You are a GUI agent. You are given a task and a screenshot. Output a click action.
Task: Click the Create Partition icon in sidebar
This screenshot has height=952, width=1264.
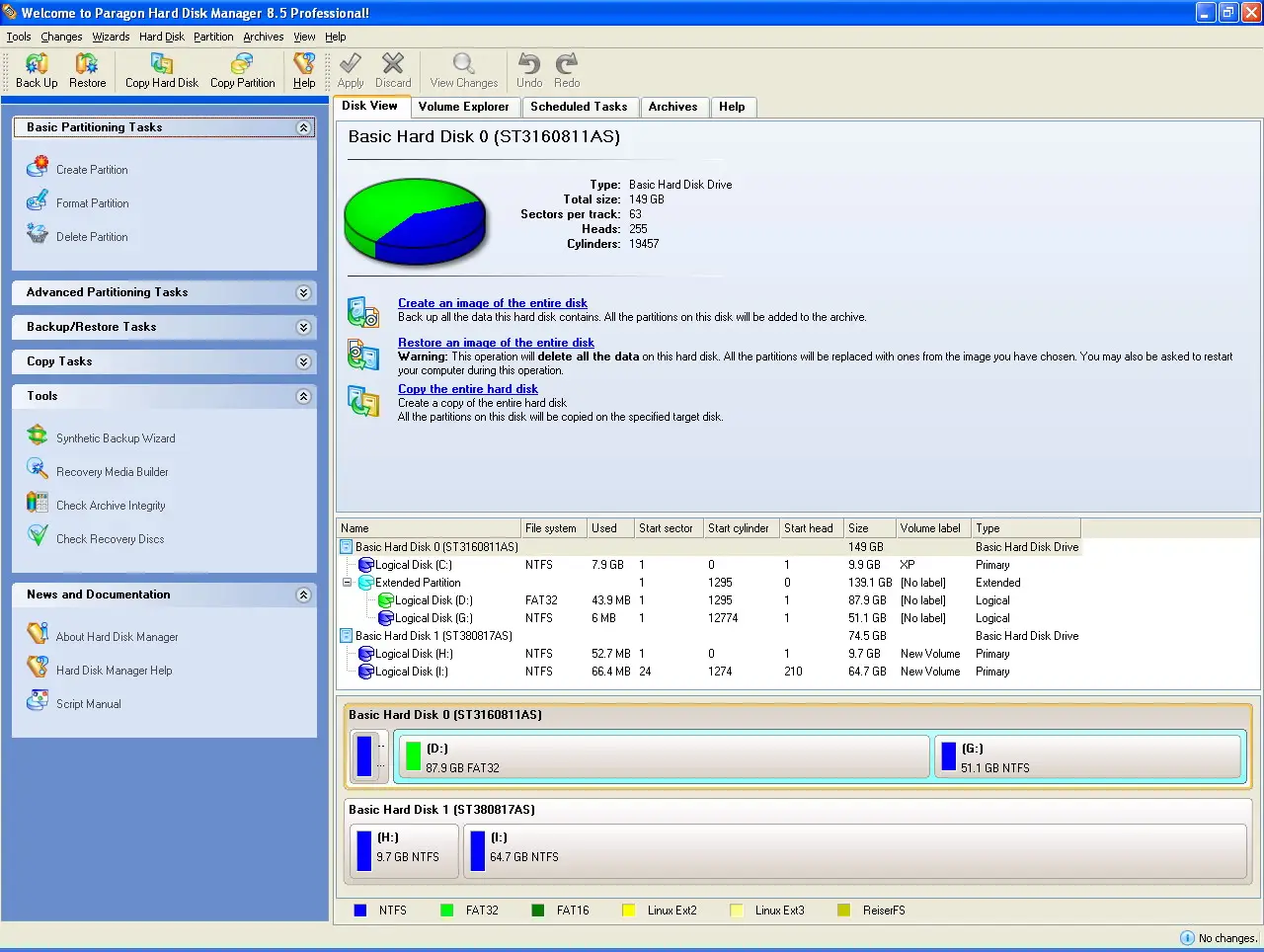[38, 168]
